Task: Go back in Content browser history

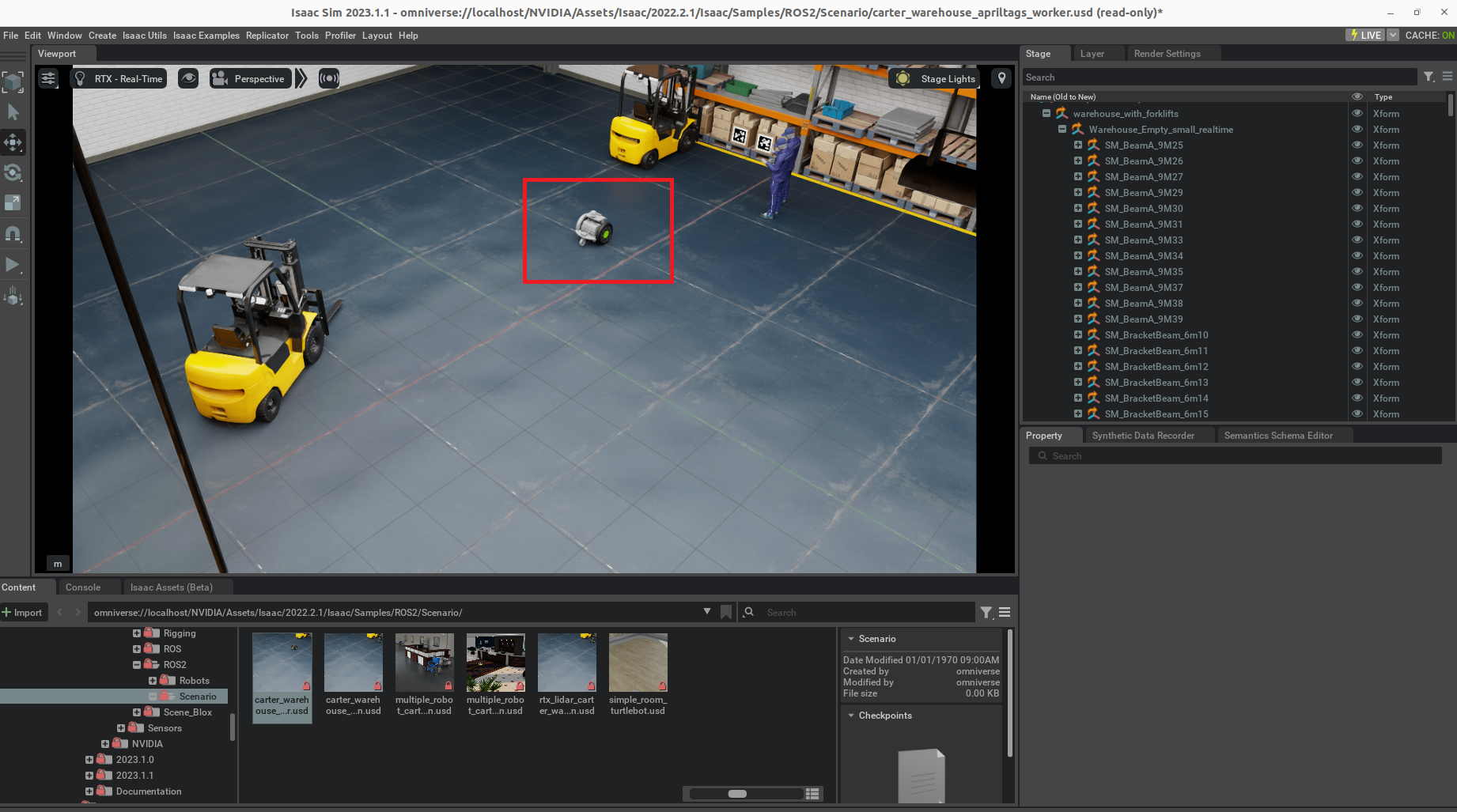Action: [60, 613]
